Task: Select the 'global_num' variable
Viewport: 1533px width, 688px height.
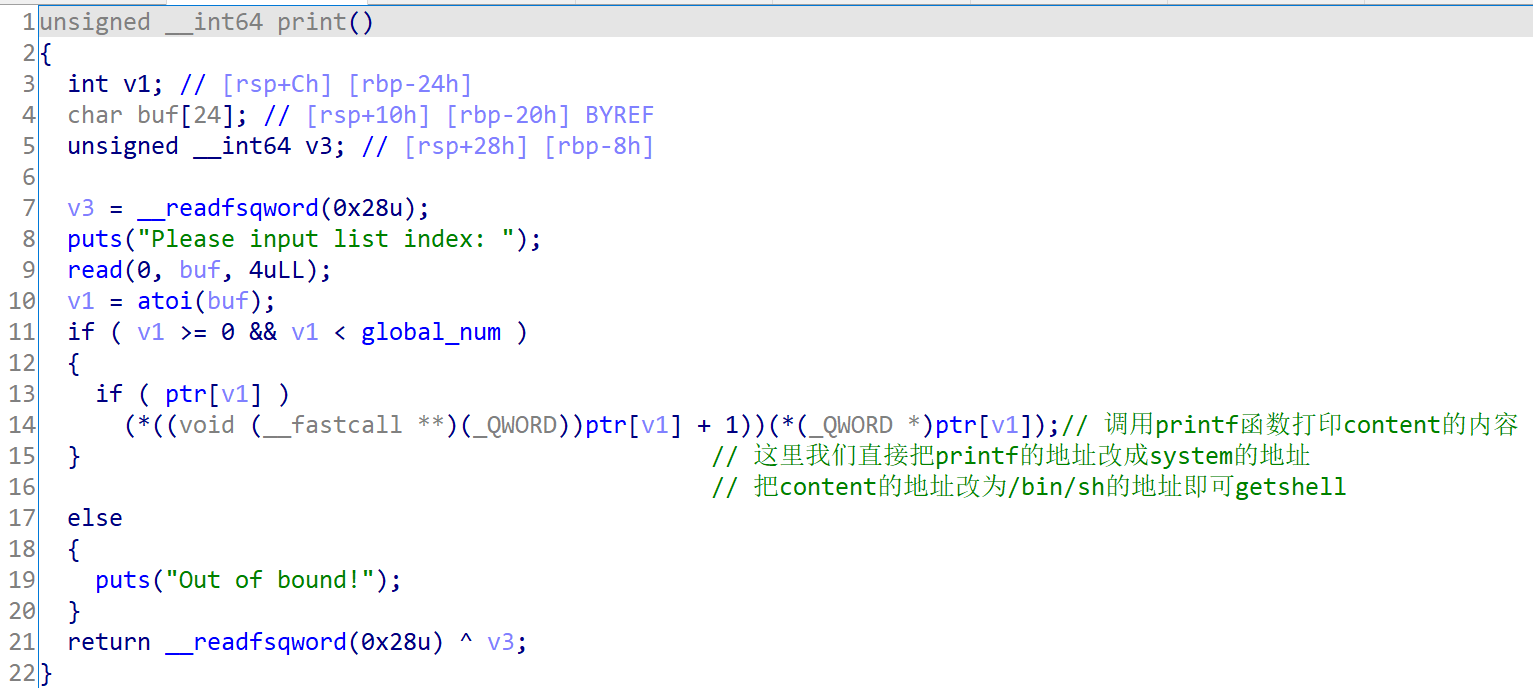Action: 431,332
